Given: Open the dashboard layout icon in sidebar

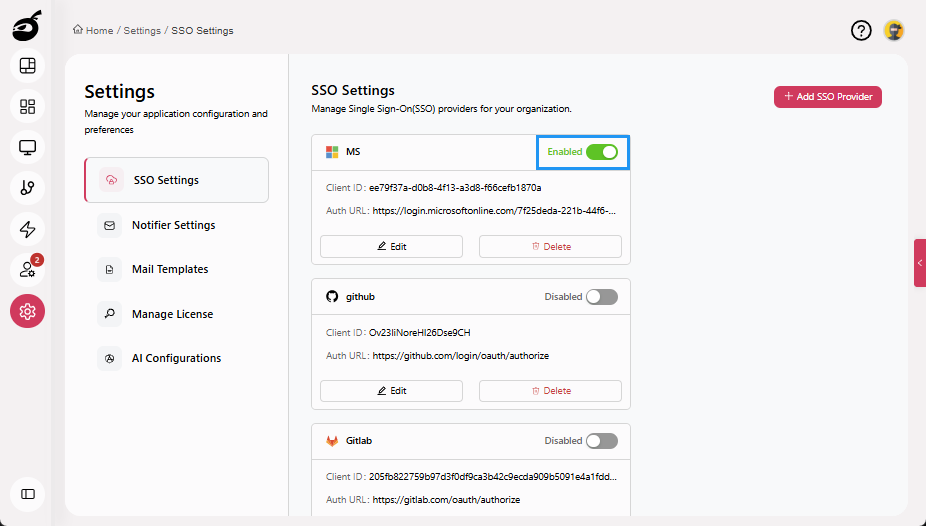Looking at the screenshot, I should pos(27,66).
